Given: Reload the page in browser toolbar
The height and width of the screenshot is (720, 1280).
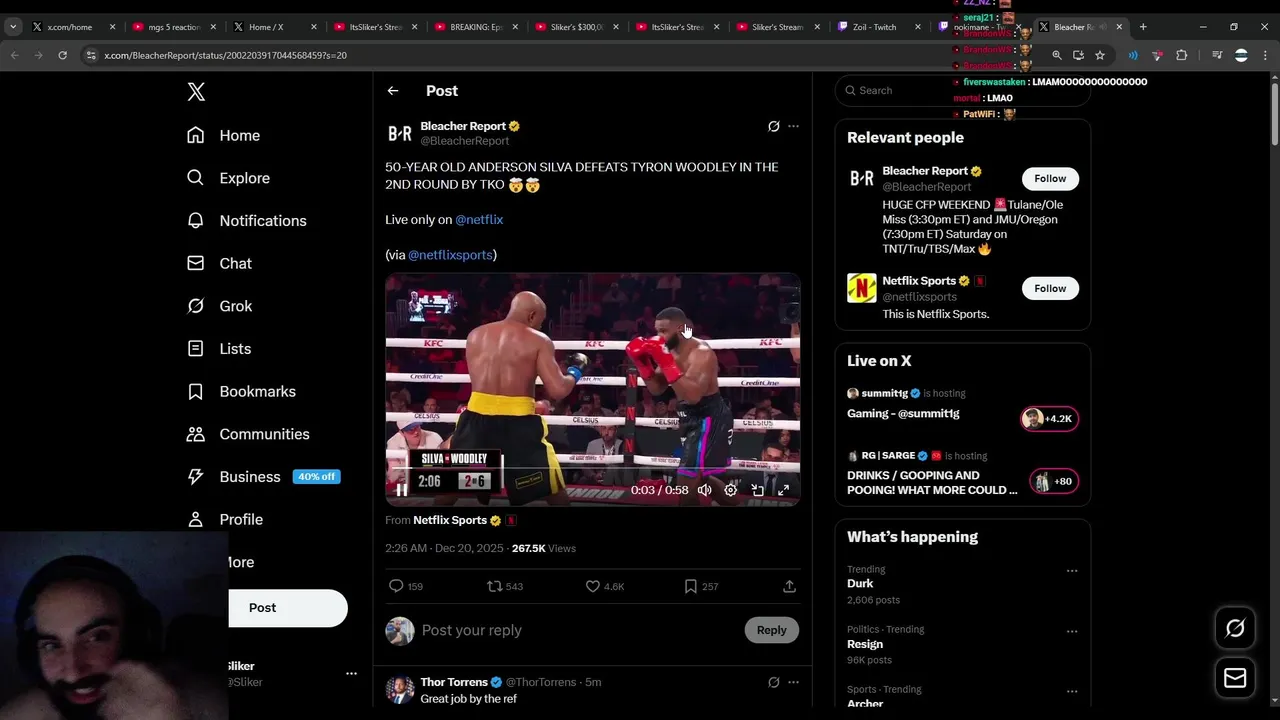Looking at the screenshot, I should 62,55.
